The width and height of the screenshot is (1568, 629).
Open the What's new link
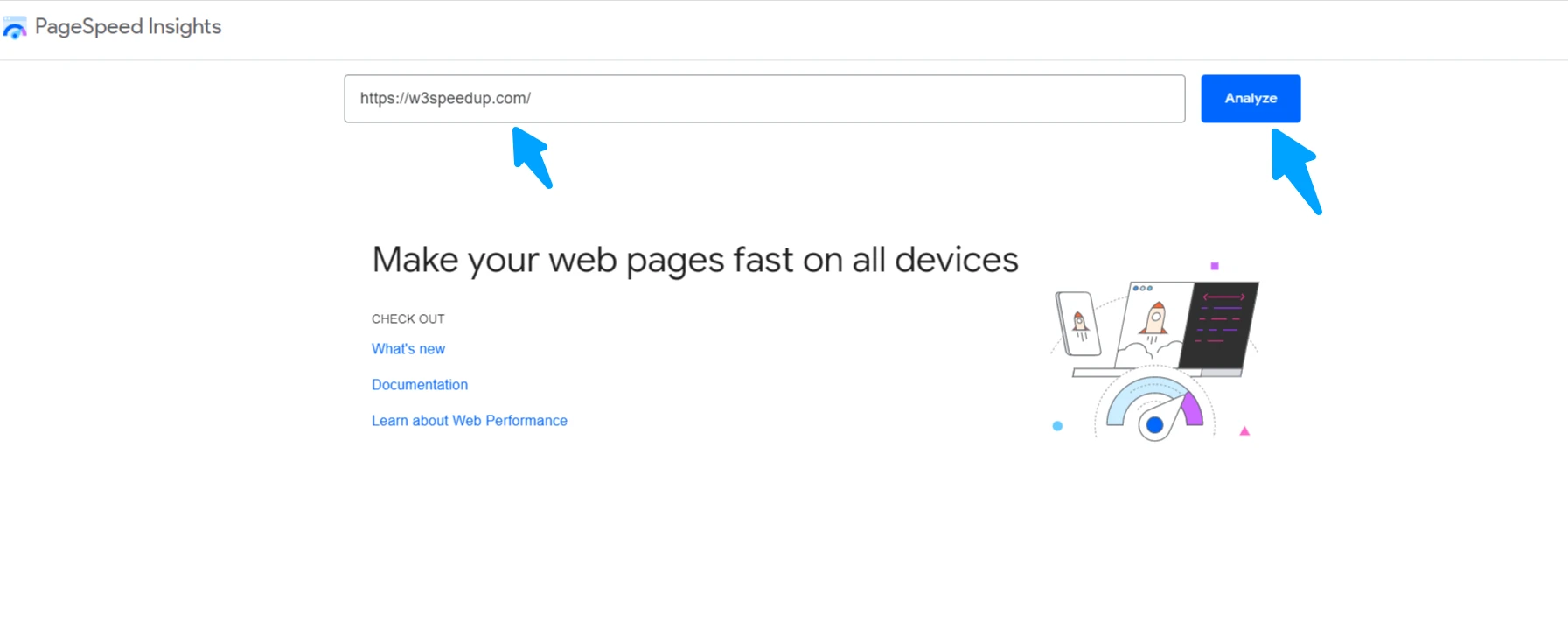[408, 349]
